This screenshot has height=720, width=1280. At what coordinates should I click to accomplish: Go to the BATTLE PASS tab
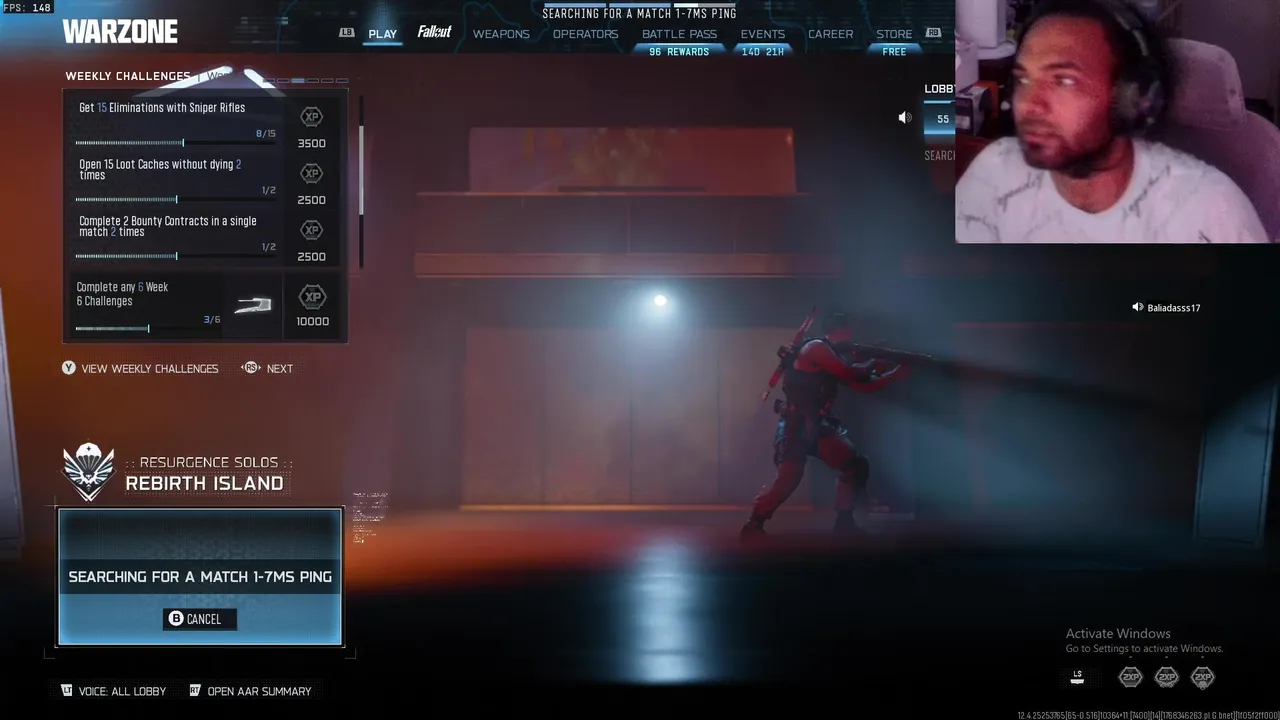[679, 34]
